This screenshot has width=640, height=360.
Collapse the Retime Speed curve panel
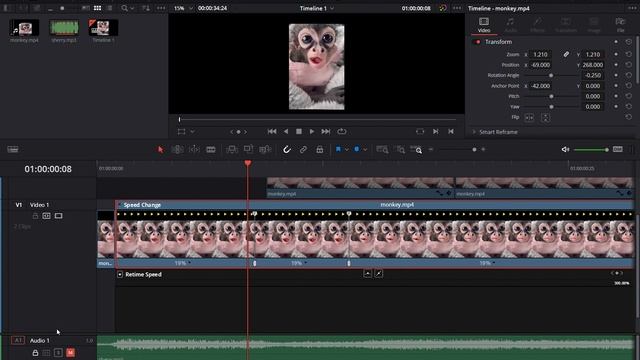click(x=120, y=274)
